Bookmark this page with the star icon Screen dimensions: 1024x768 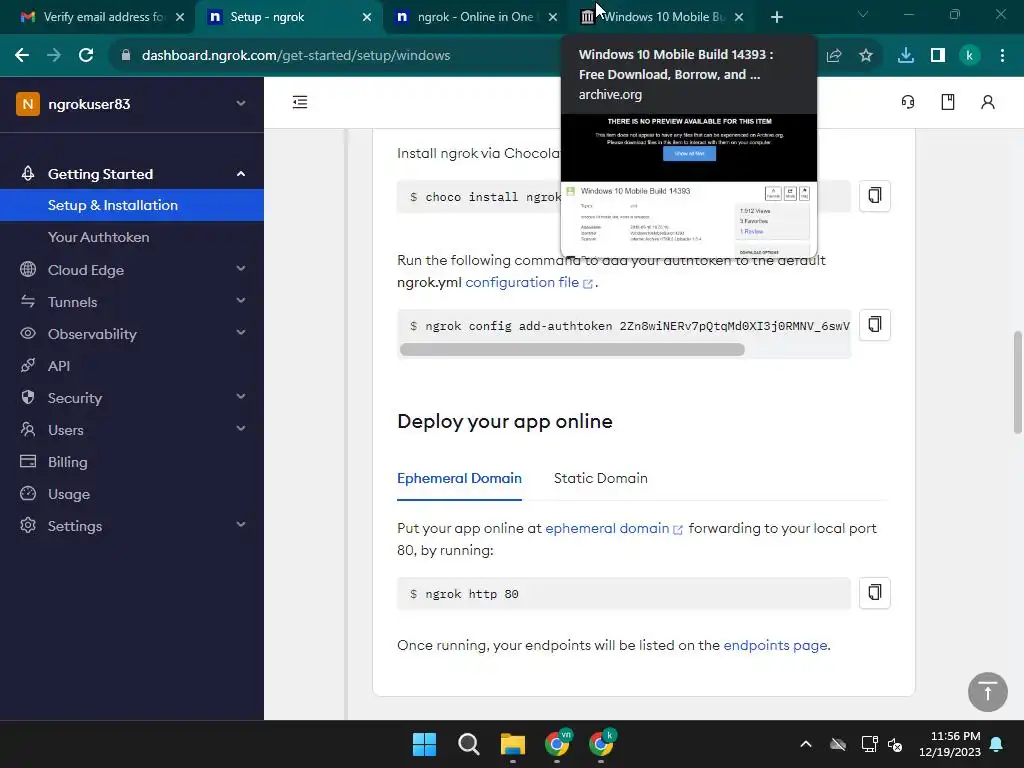tap(866, 56)
